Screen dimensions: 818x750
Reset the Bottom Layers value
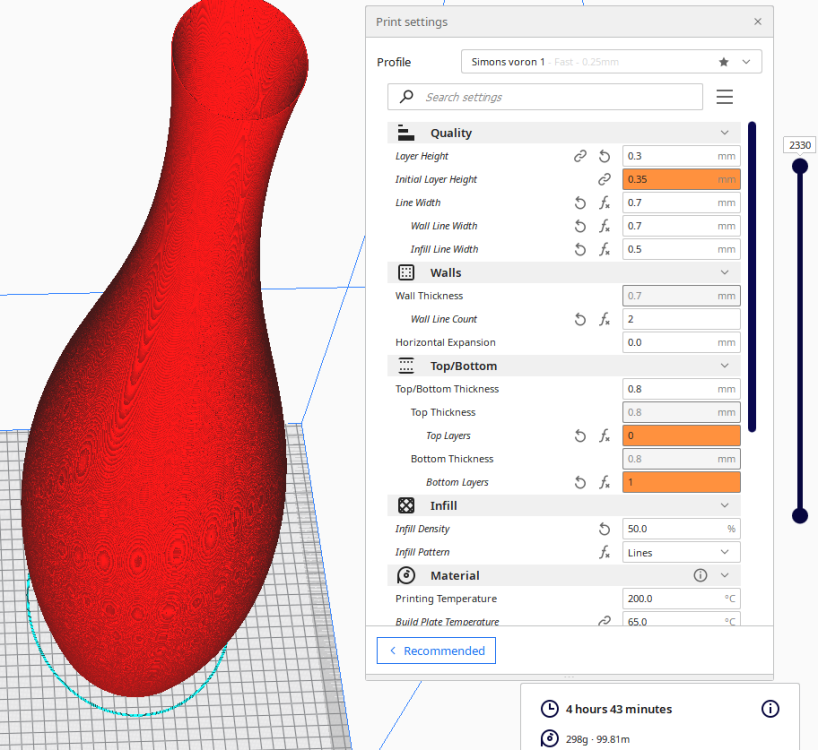(x=580, y=482)
